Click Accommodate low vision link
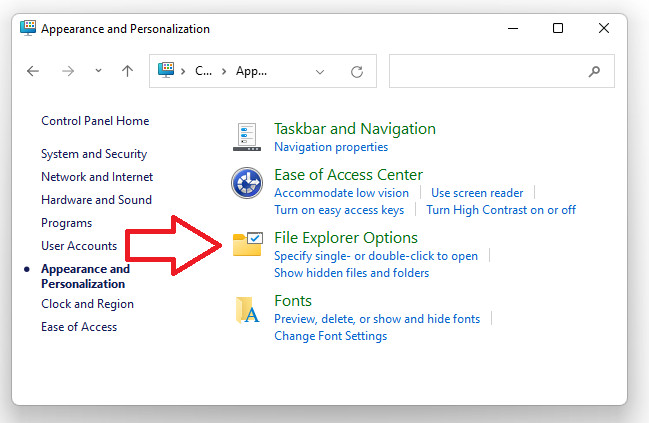The width and height of the screenshot is (649, 423). 341,193
